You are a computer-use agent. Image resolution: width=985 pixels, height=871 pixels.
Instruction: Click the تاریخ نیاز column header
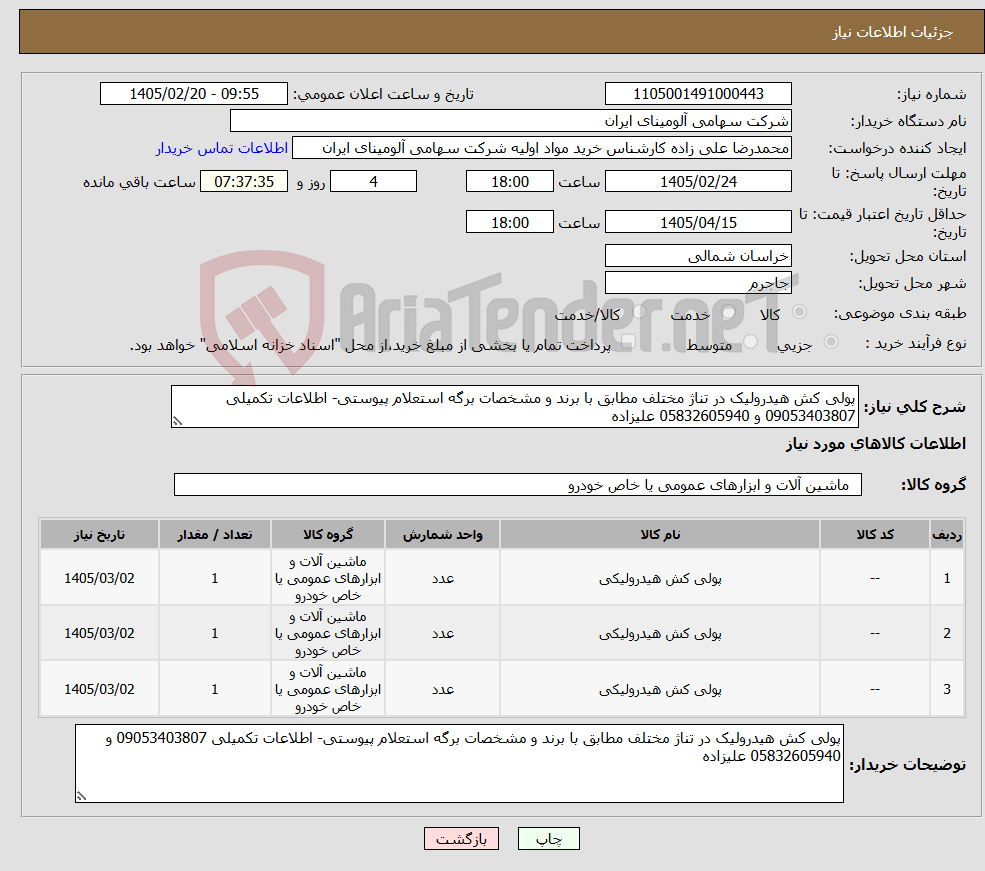pyautogui.click(x=99, y=534)
